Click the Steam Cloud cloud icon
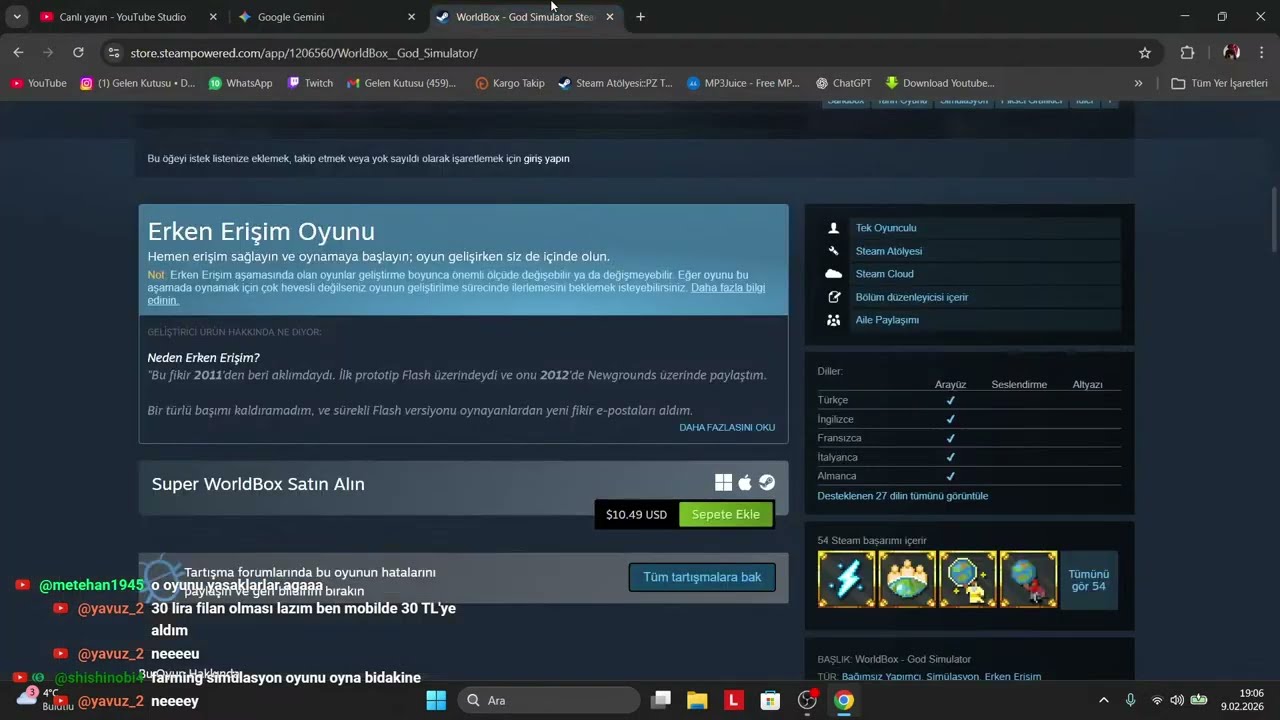Image resolution: width=1280 pixels, height=720 pixels. click(x=833, y=274)
